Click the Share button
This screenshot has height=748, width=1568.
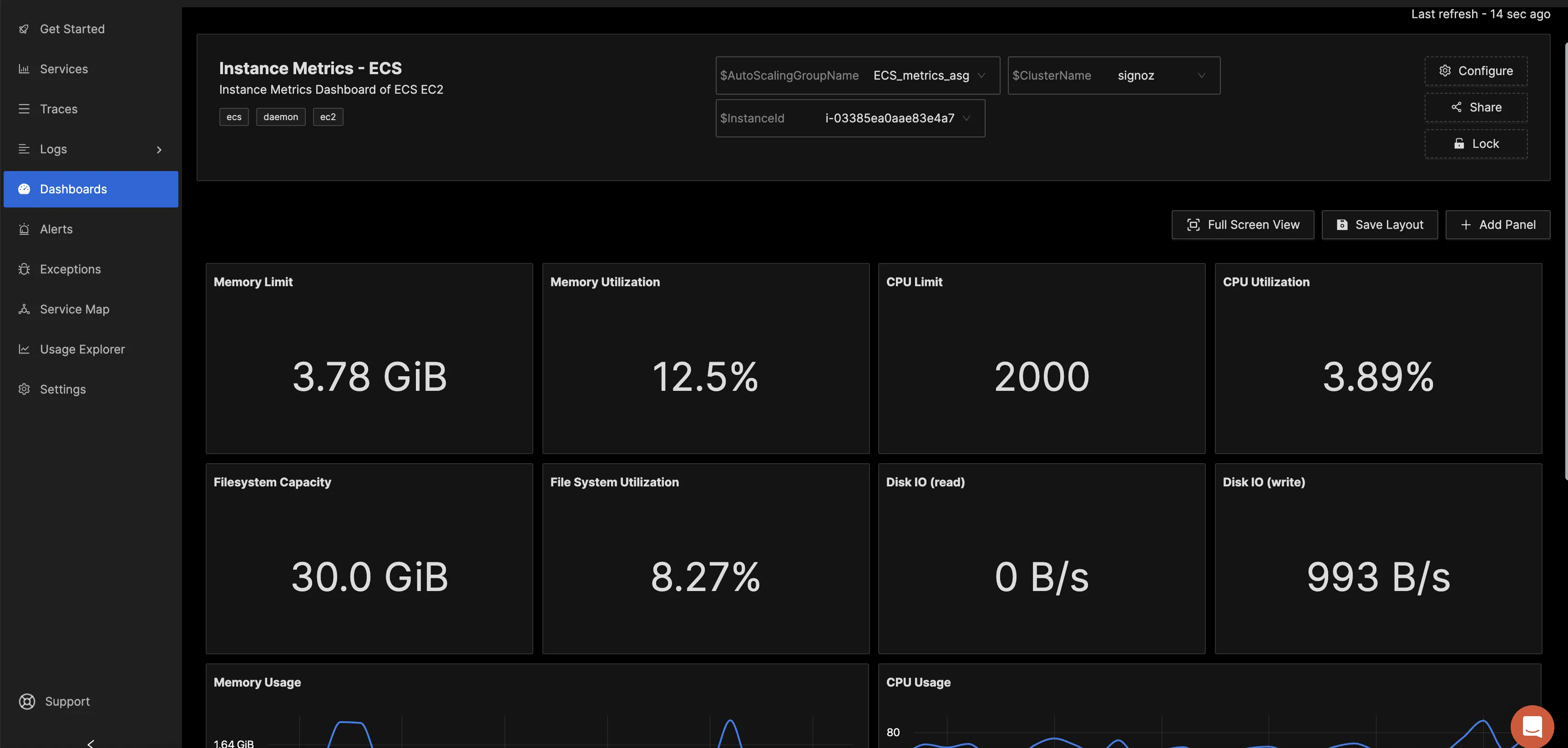click(x=1476, y=108)
